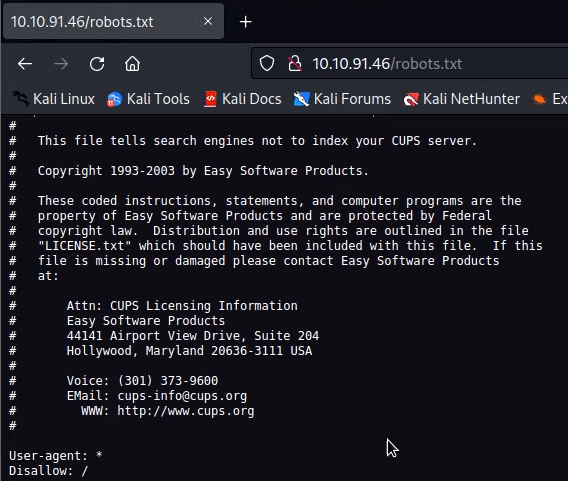Select the 10.10.91.46/robots.txt tab

tap(113, 21)
